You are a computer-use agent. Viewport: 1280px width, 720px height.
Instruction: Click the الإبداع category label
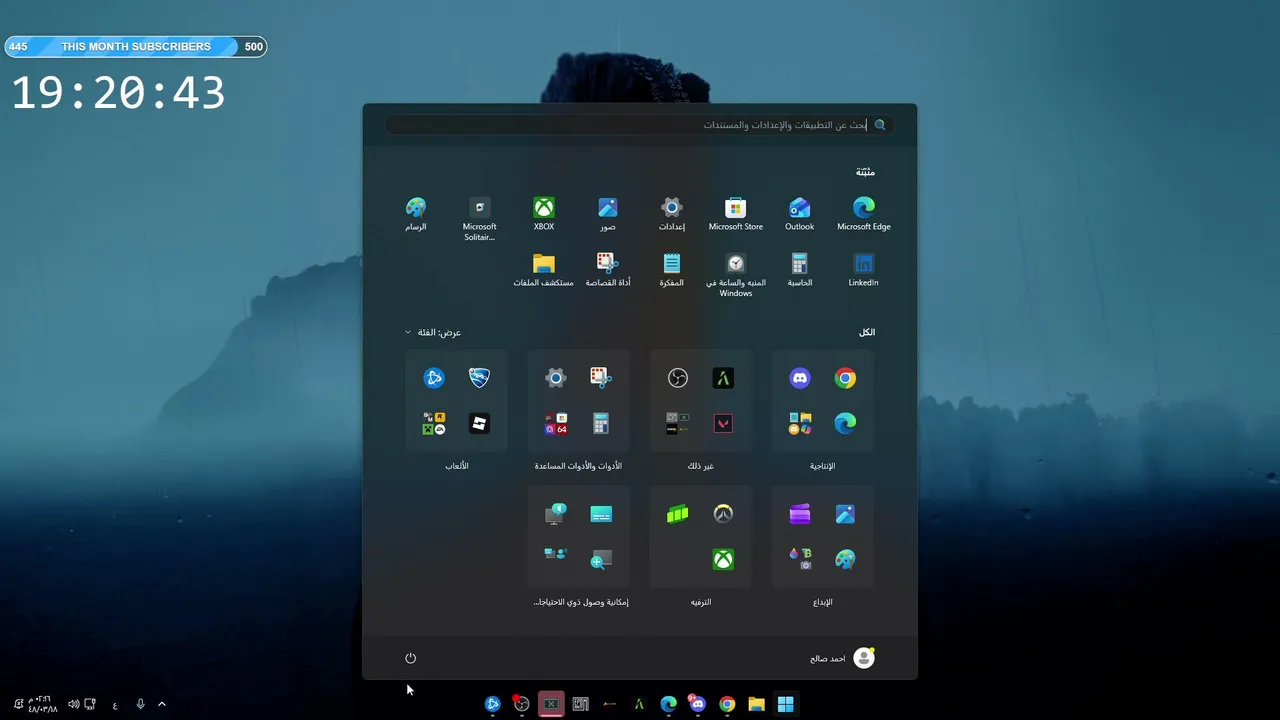coord(823,602)
